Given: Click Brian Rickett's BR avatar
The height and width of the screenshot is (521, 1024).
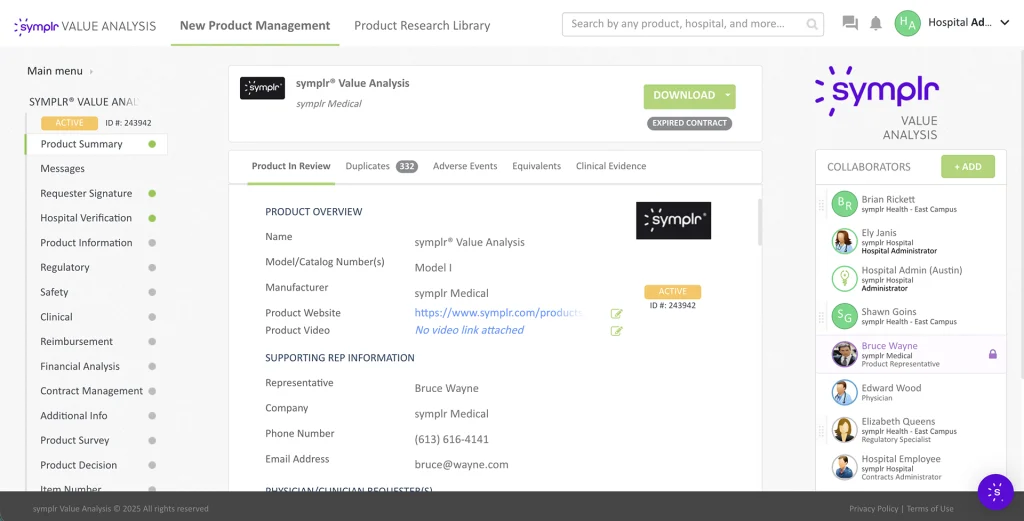Looking at the screenshot, I should [x=844, y=204].
